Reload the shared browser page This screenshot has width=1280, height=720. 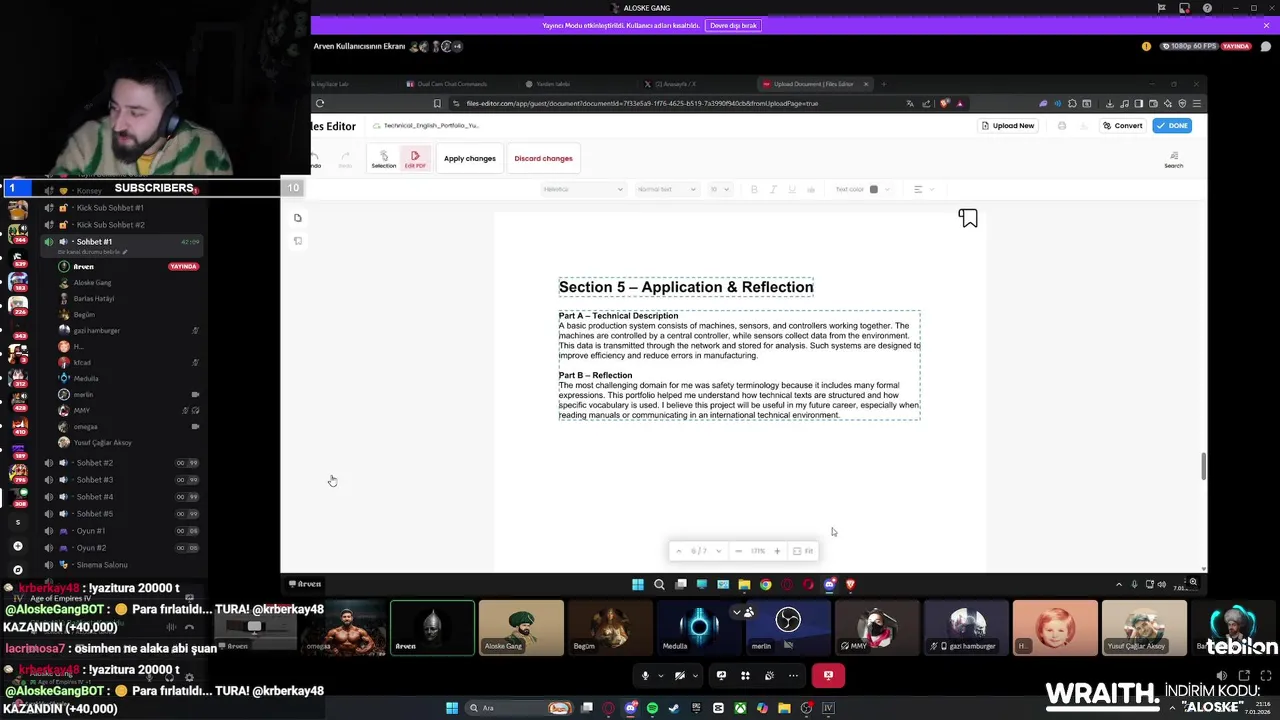point(320,103)
